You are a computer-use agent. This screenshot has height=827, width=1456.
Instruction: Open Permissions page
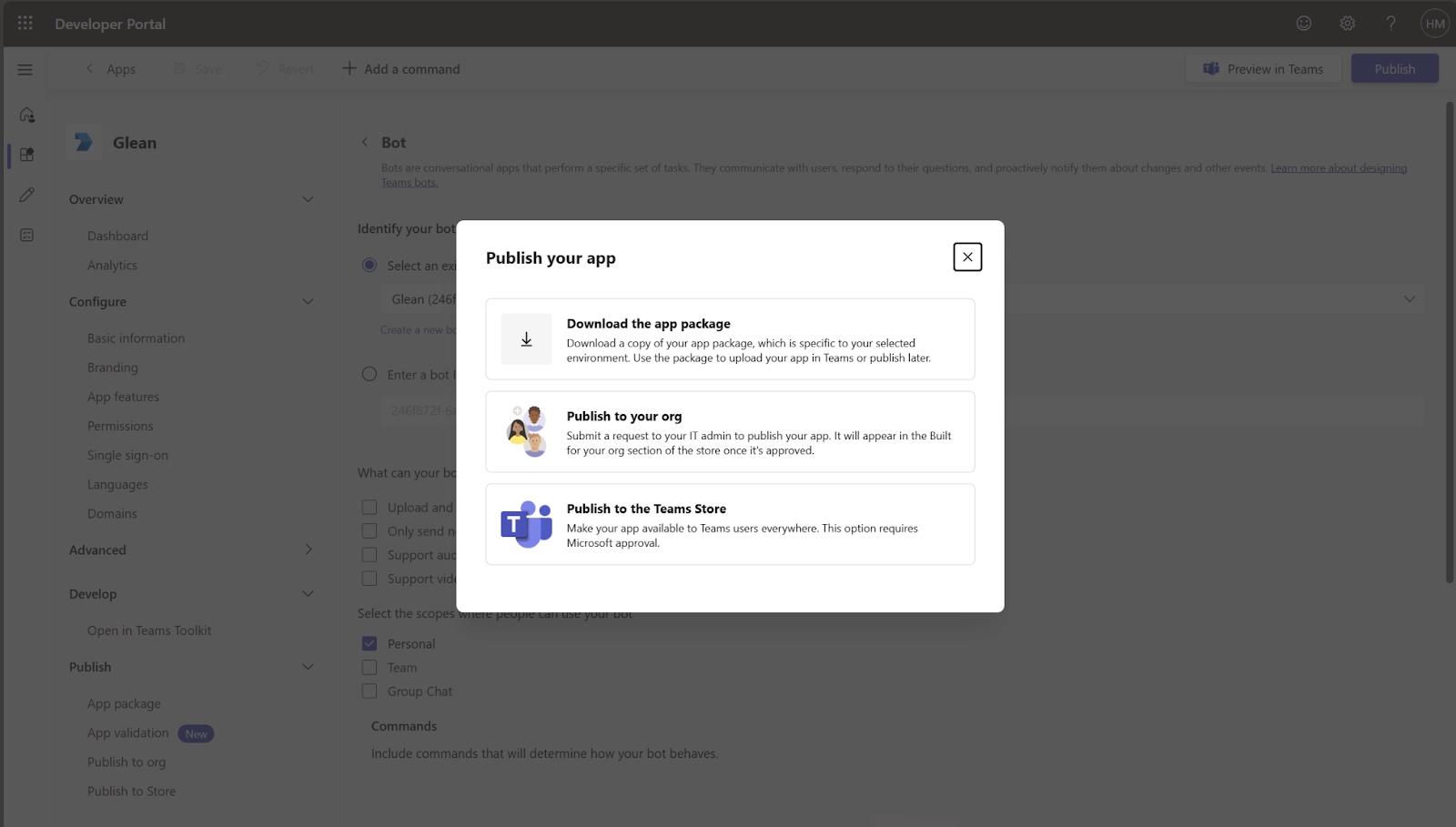coord(120,426)
